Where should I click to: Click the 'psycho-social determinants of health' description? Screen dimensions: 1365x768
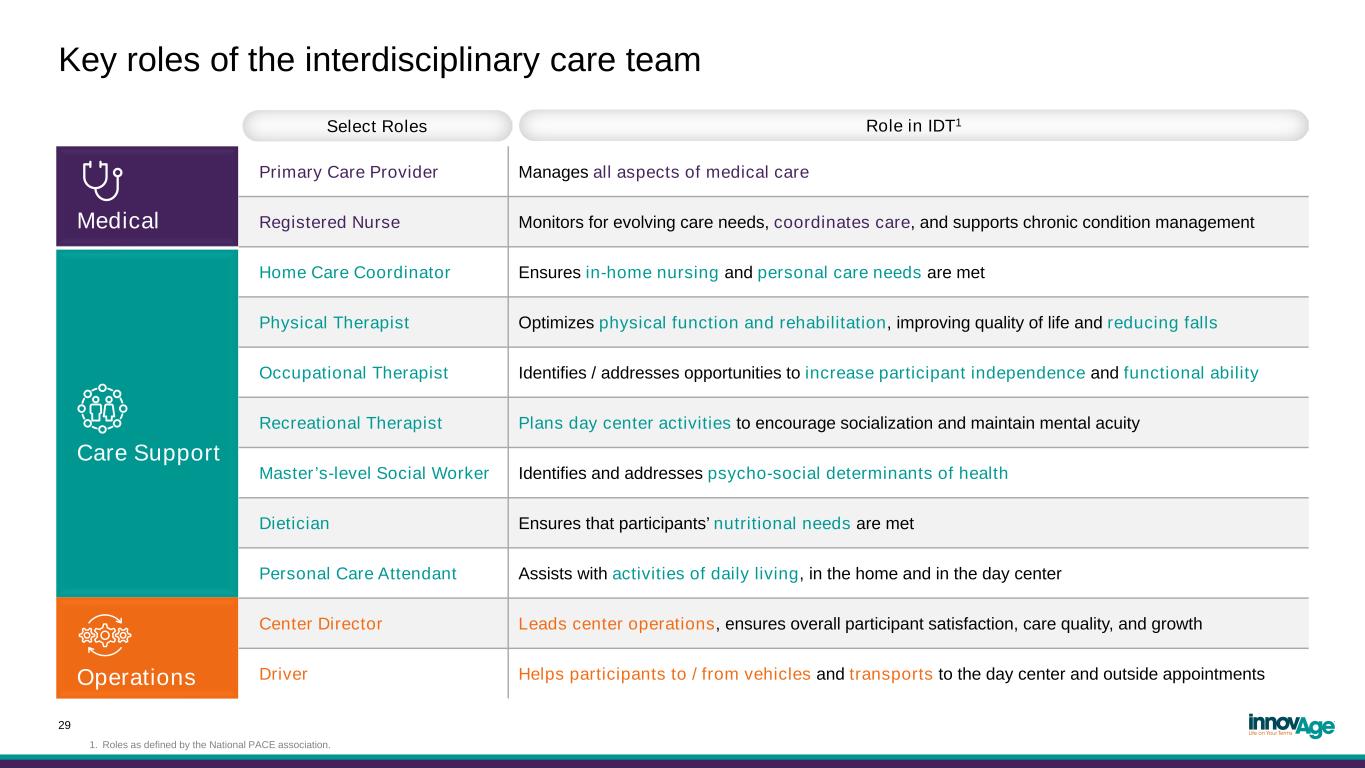click(x=763, y=473)
